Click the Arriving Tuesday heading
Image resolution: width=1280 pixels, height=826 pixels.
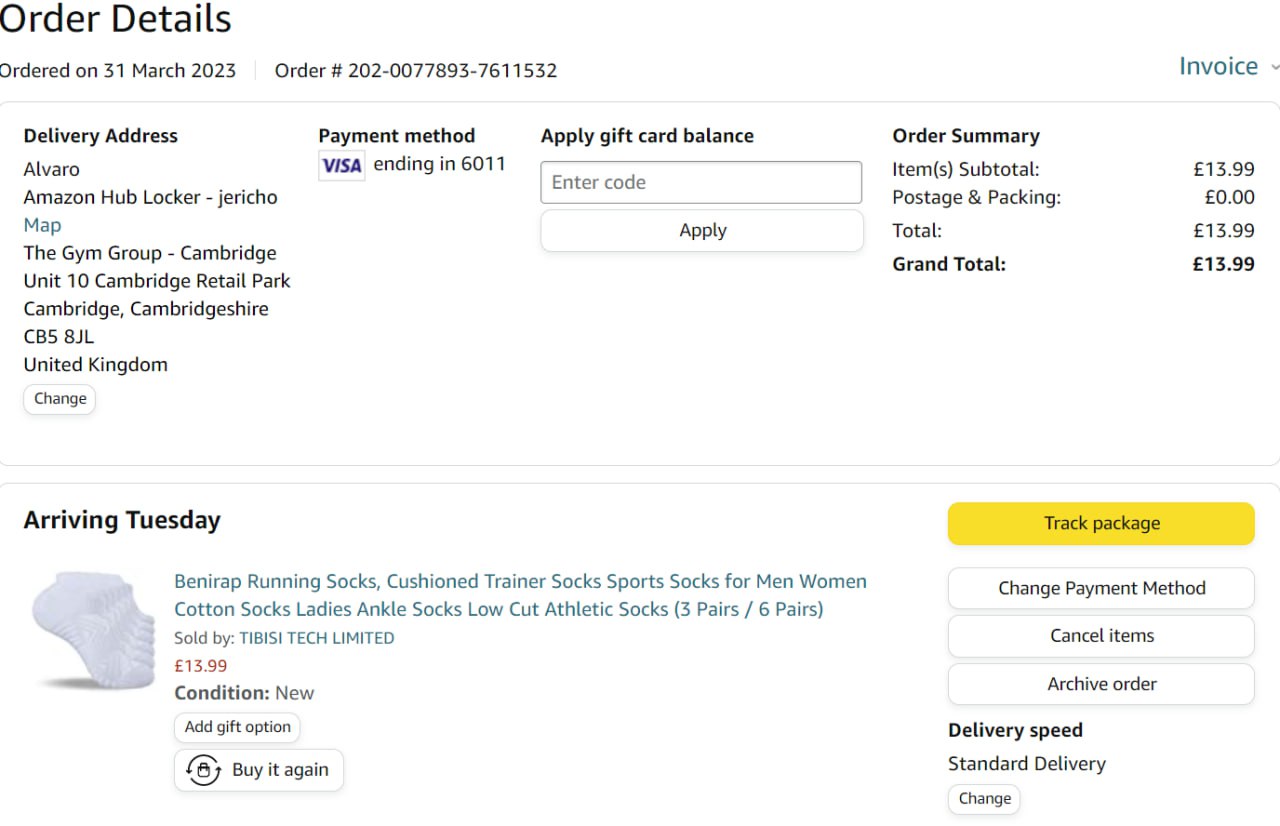(x=122, y=520)
